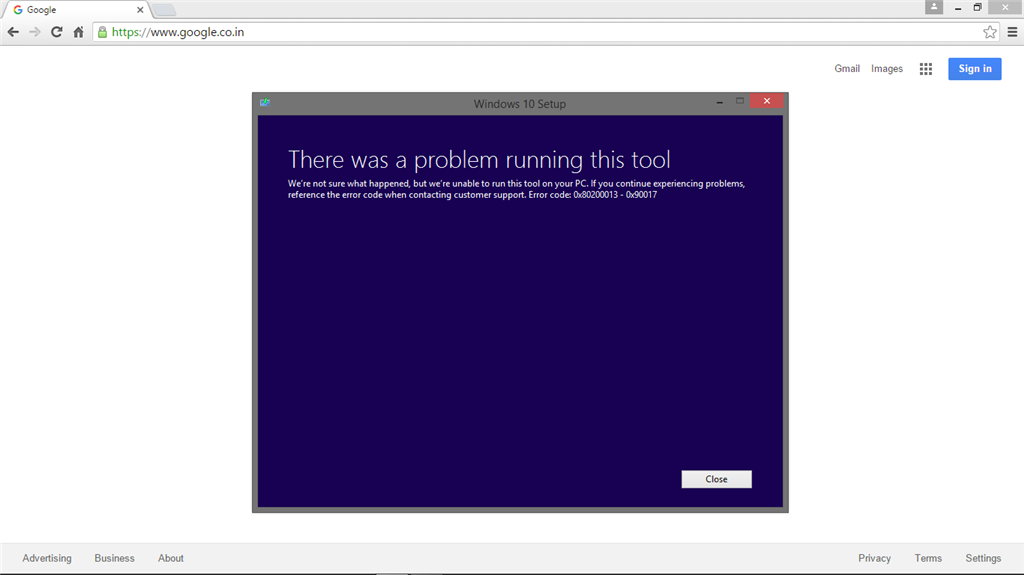Viewport: 1024px width, 575px height.
Task: Reload the Google page
Action: [x=57, y=32]
